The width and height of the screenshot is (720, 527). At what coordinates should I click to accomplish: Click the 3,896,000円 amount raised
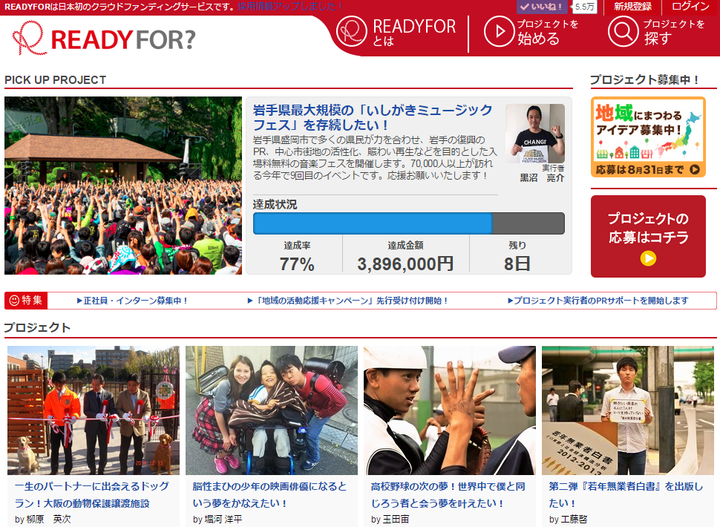click(405, 264)
